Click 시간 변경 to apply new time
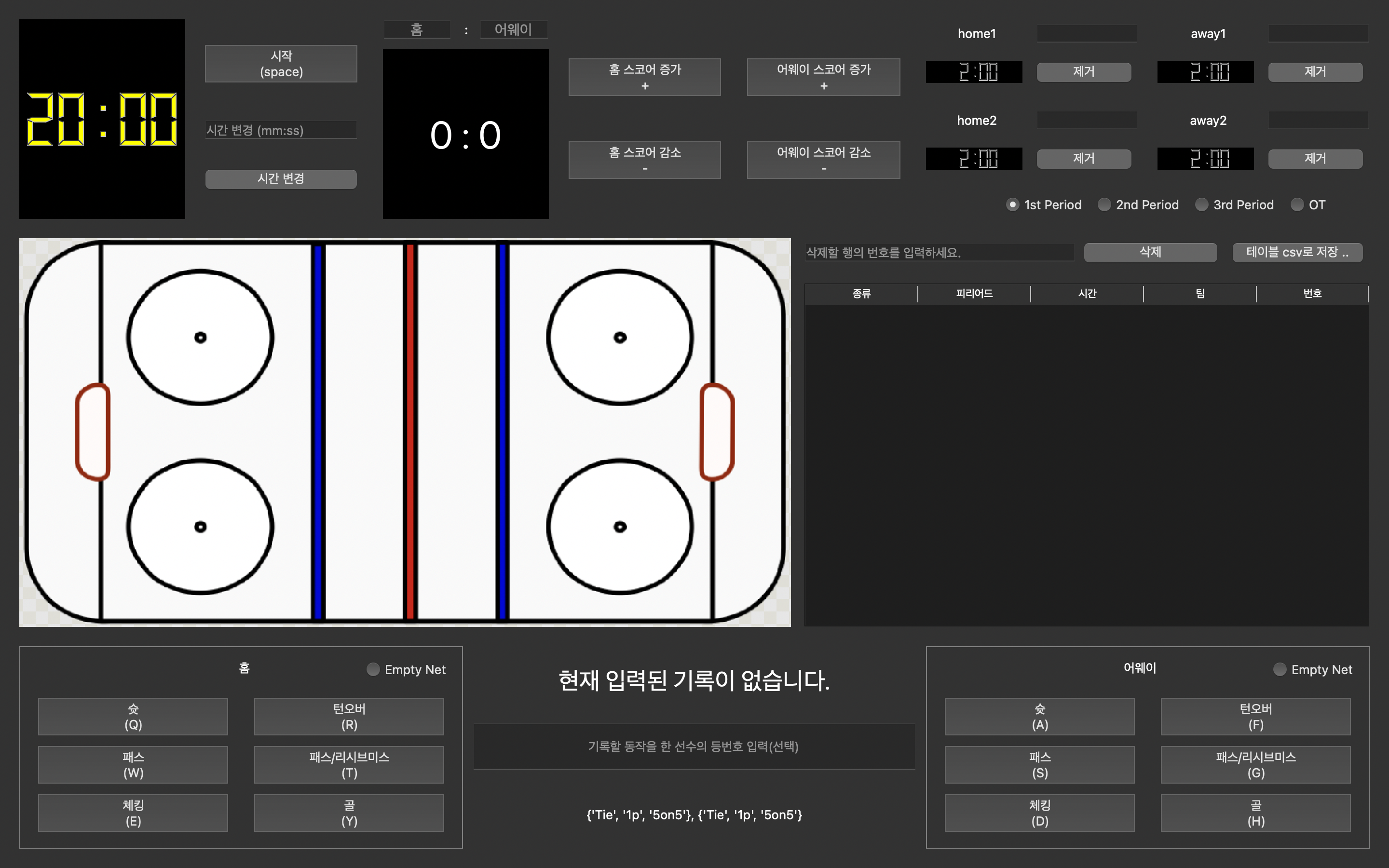This screenshot has width=1389, height=868. (x=281, y=178)
